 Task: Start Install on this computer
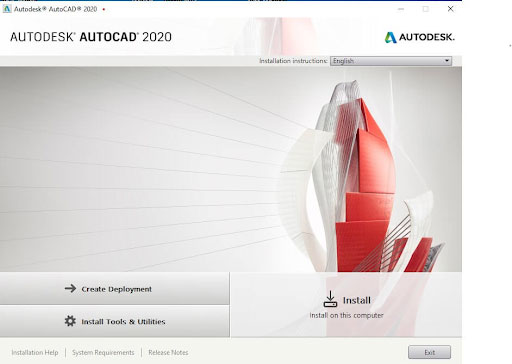pyautogui.click(x=346, y=305)
